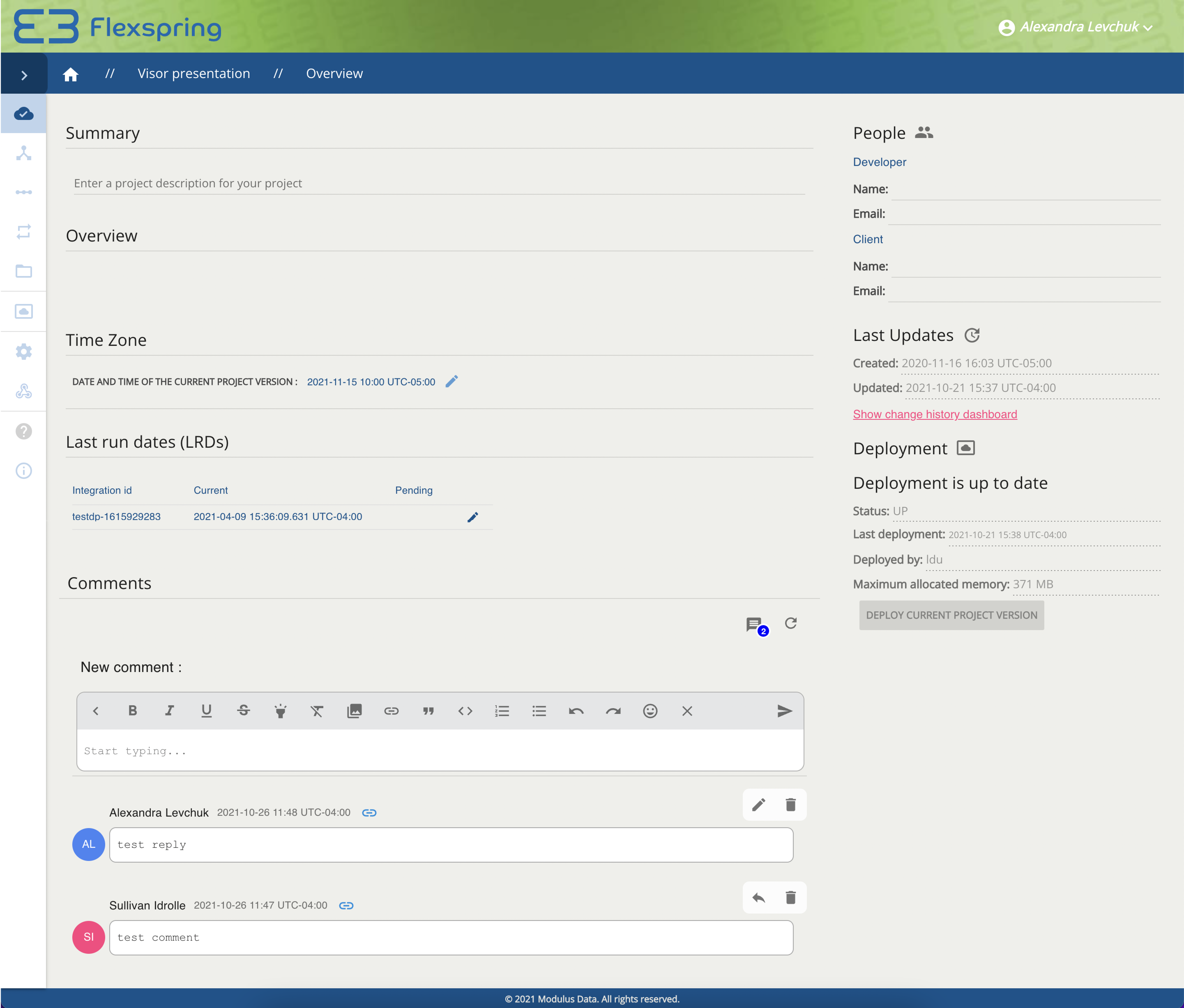This screenshot has width=1184, height=1008.
Task: Edit the testdp-1615929283 last run date
Action: [x=473, y=517]
